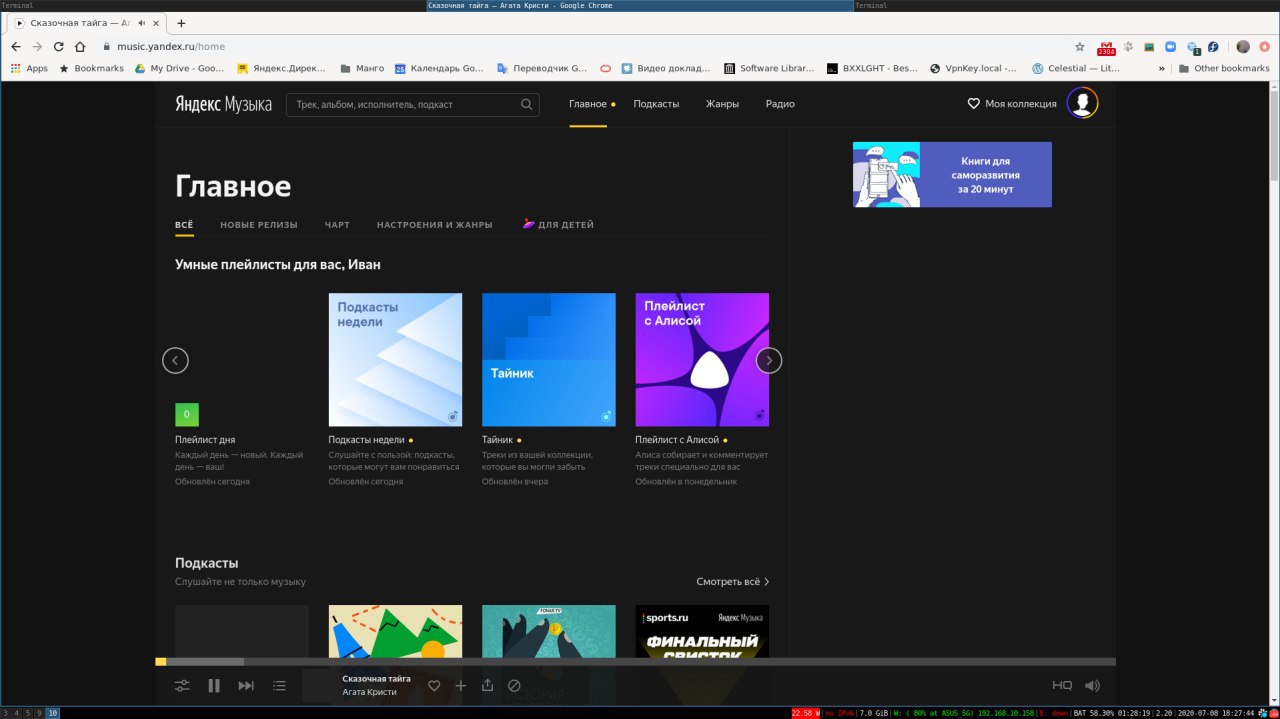
Task: Open the Gmail extension icon
Action: (1107, 47)
